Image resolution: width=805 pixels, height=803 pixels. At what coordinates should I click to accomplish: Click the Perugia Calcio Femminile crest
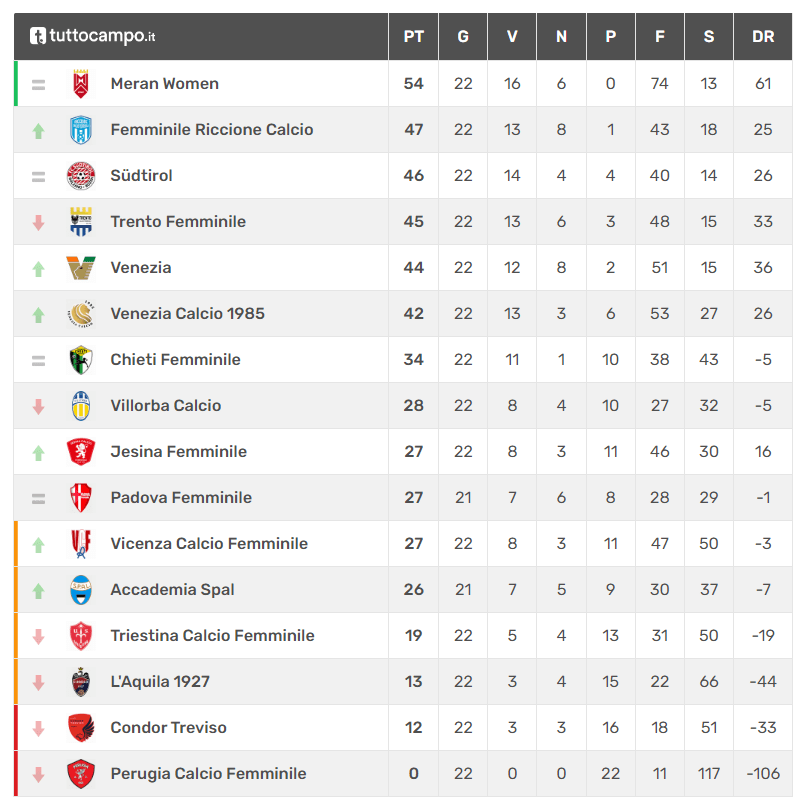click(81, 774)
